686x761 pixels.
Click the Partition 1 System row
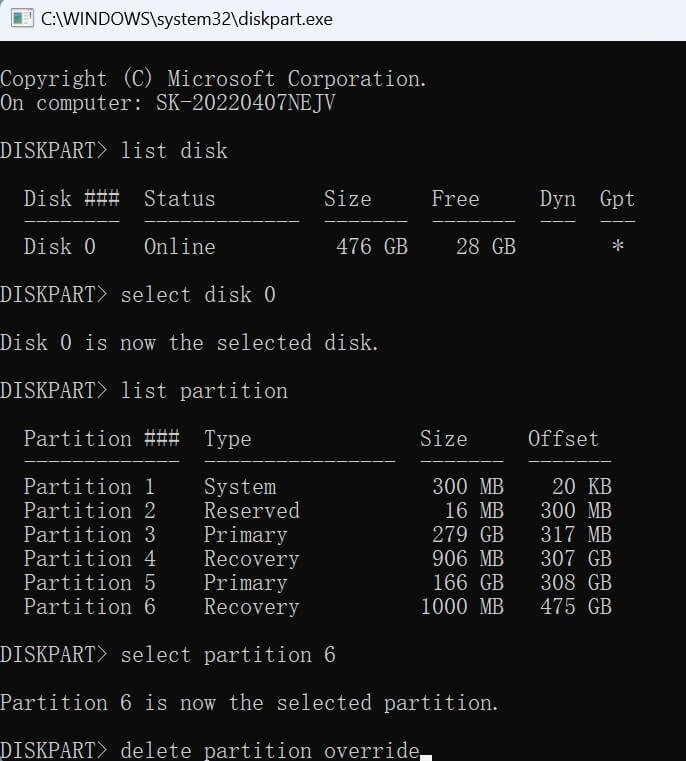tap(150, 487)
